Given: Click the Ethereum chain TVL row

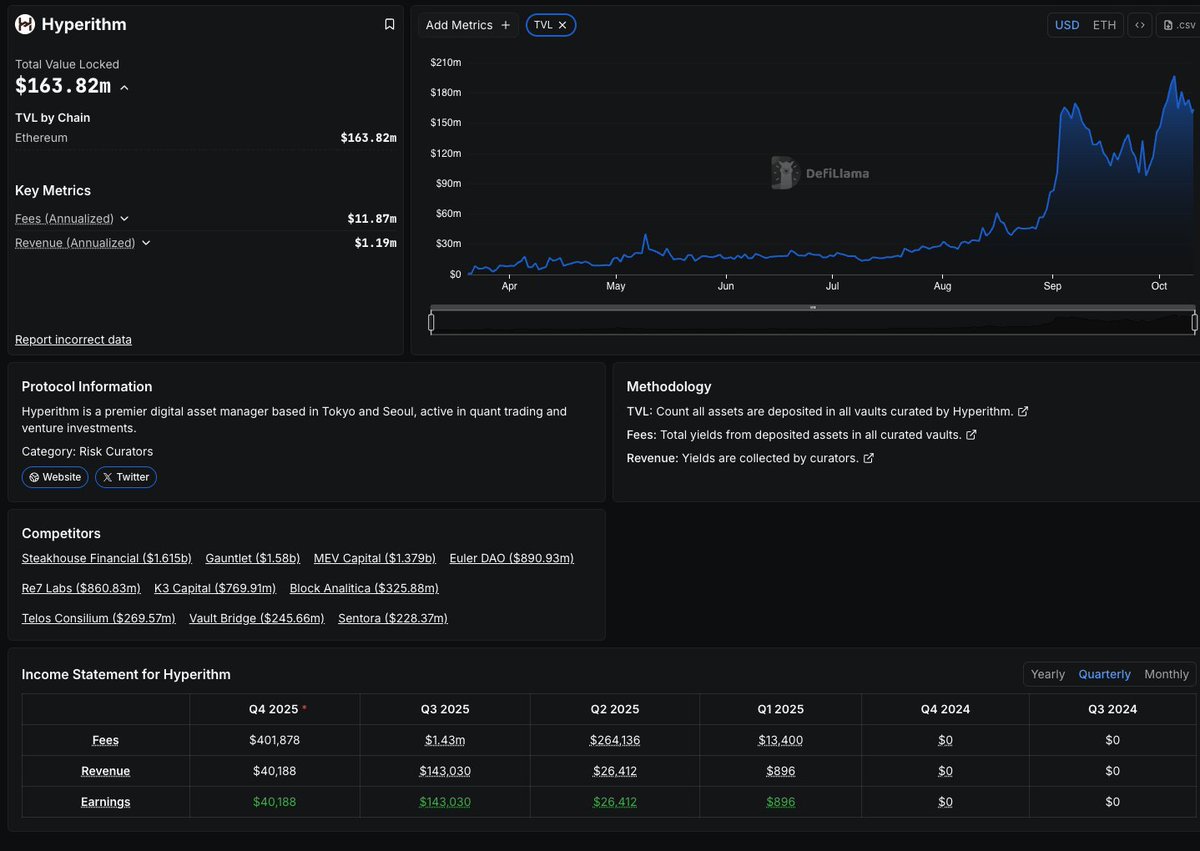Looking at the screenshot, I should (205, 137).
